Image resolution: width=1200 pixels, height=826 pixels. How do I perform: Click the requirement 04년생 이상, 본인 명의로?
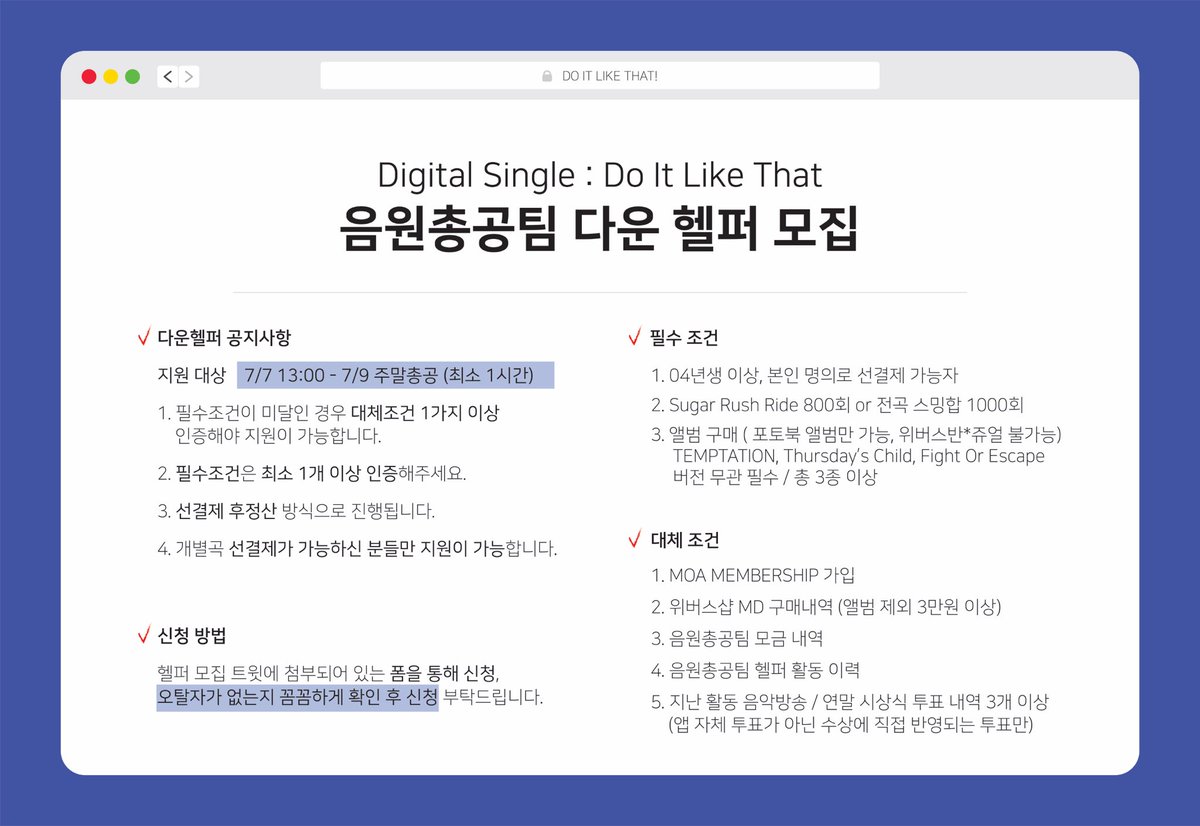click(805, 376)
